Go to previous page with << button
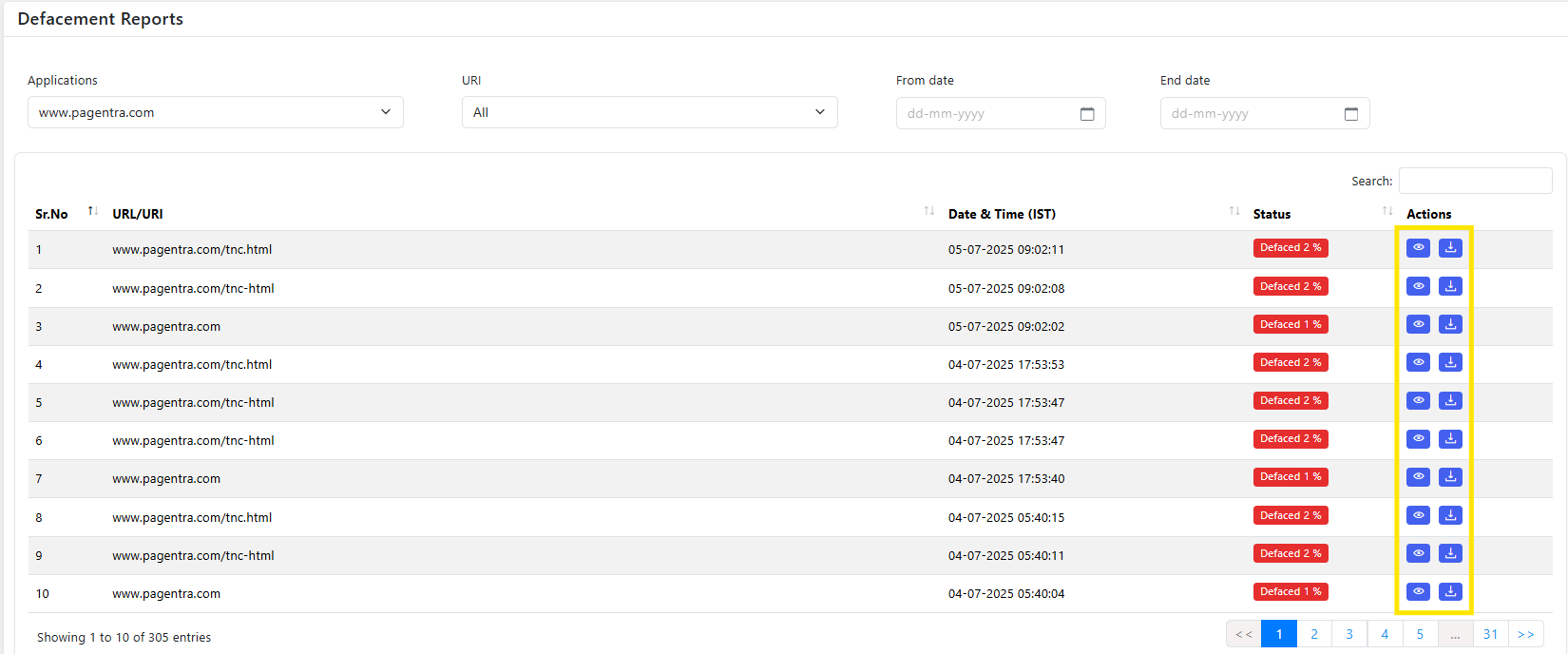The height and width of the screenshot is (654, 1568). point(1244,634)
